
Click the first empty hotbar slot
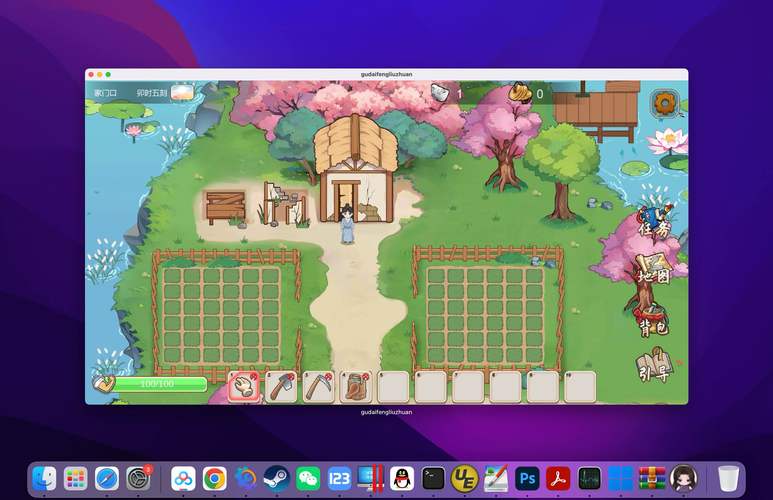[393, 386]
